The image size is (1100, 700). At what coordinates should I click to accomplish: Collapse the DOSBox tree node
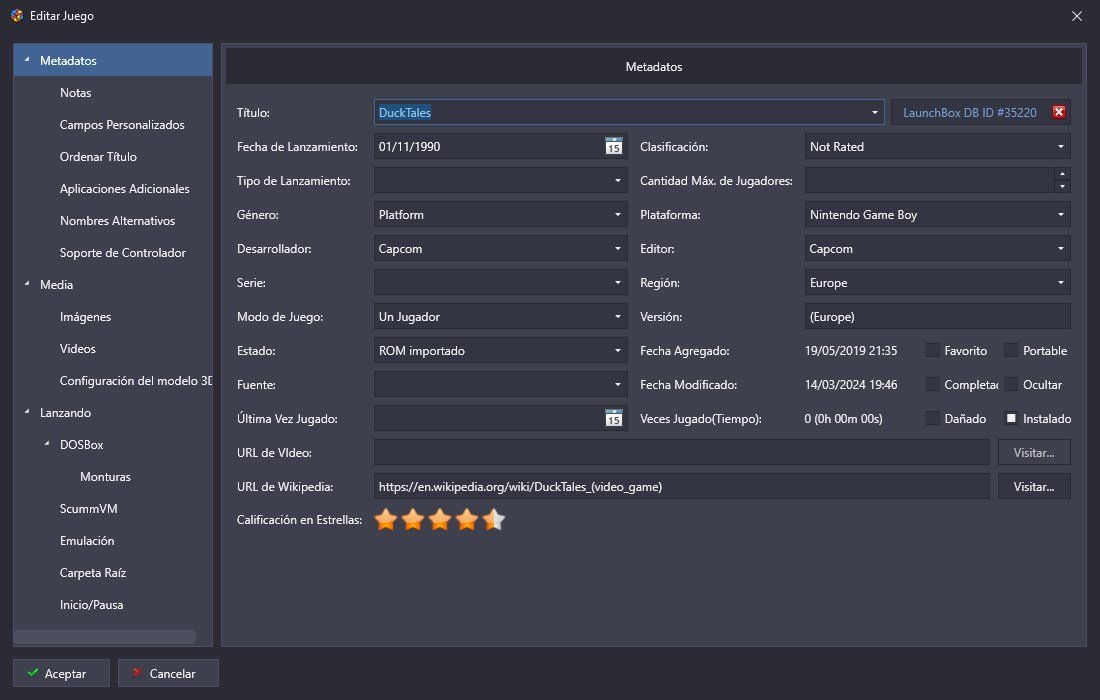point(47,444)
